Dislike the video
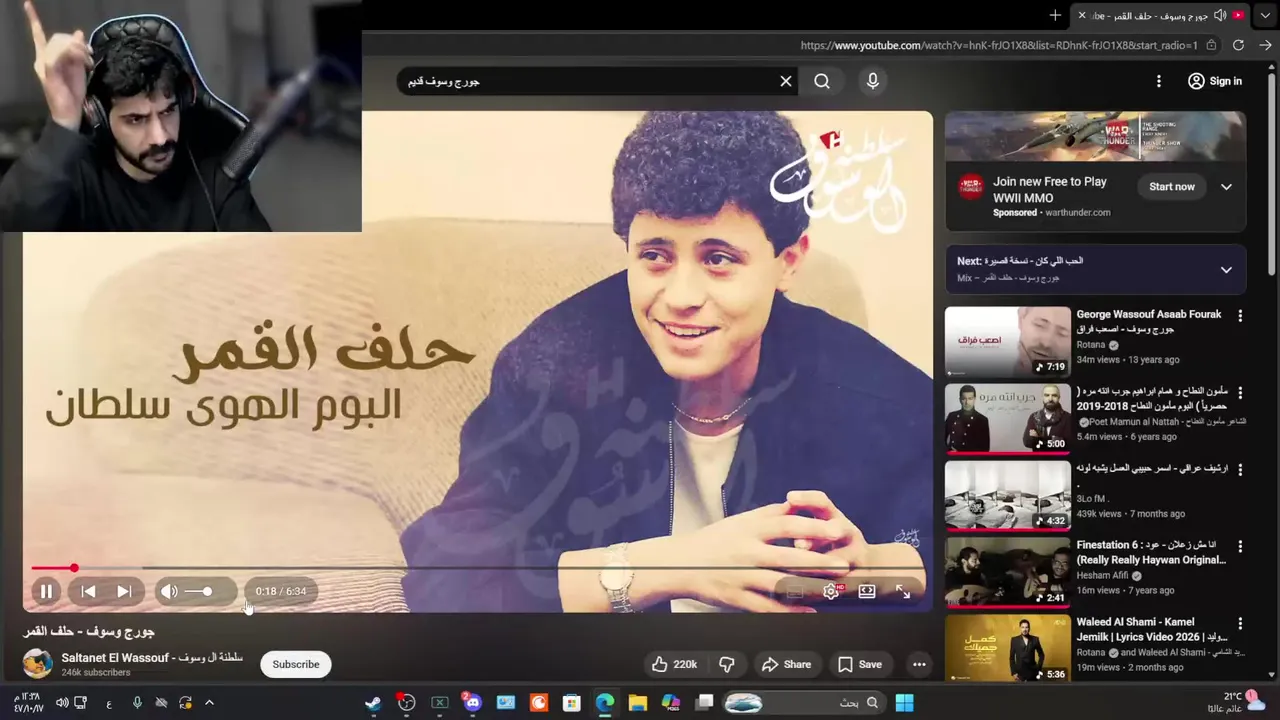Screen dimensions: 1280x720 click(x=727, y=664)
